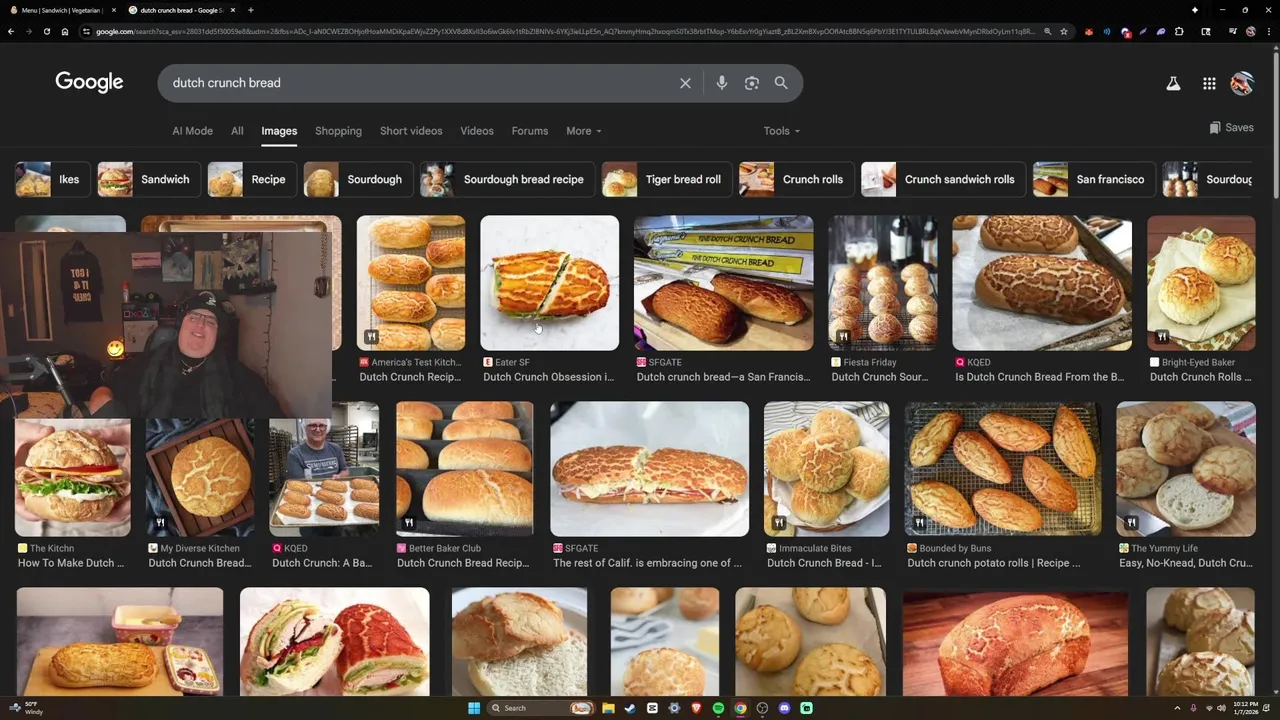The height and width of the screenshot is (720, 1280).
Task: Open 'The rest of Calif. is embracing' title
Action: click(x=648, y=563)
